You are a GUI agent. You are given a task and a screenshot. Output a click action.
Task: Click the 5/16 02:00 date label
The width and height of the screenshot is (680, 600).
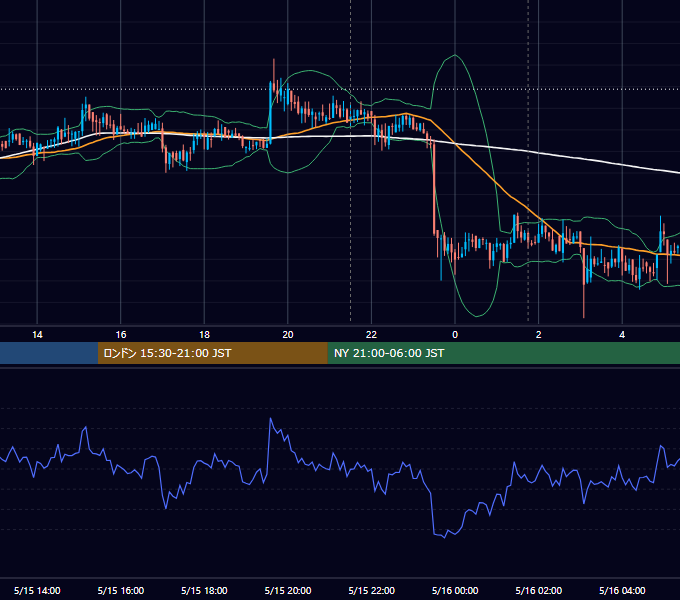(x=539, y=590)
